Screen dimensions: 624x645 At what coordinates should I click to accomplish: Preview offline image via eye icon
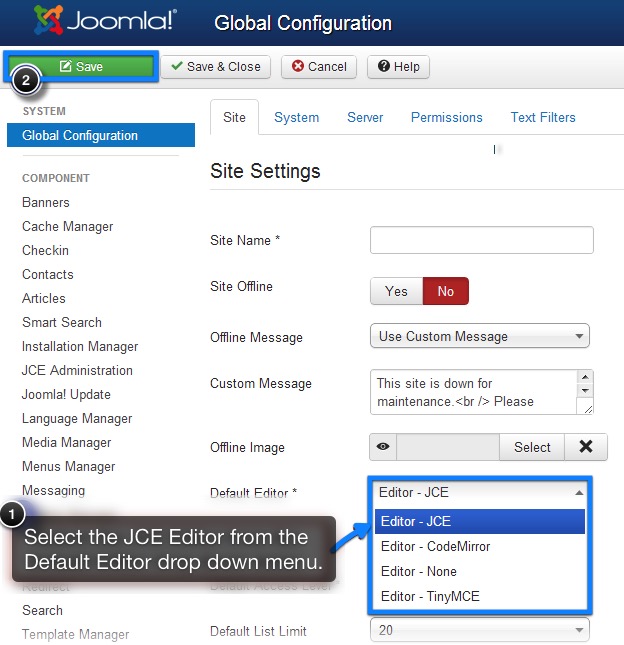pos(383,447)
